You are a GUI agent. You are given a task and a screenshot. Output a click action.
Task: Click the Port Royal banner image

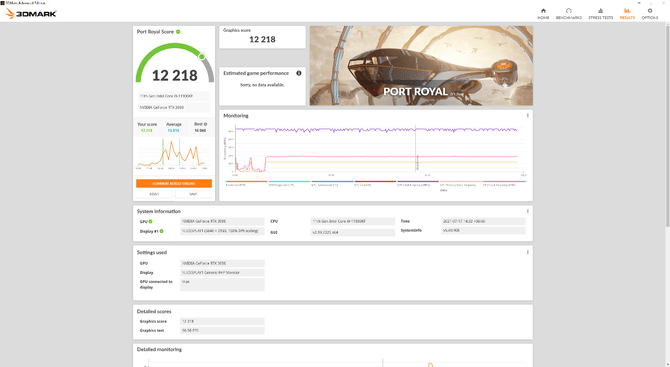[x=421, y=65]
